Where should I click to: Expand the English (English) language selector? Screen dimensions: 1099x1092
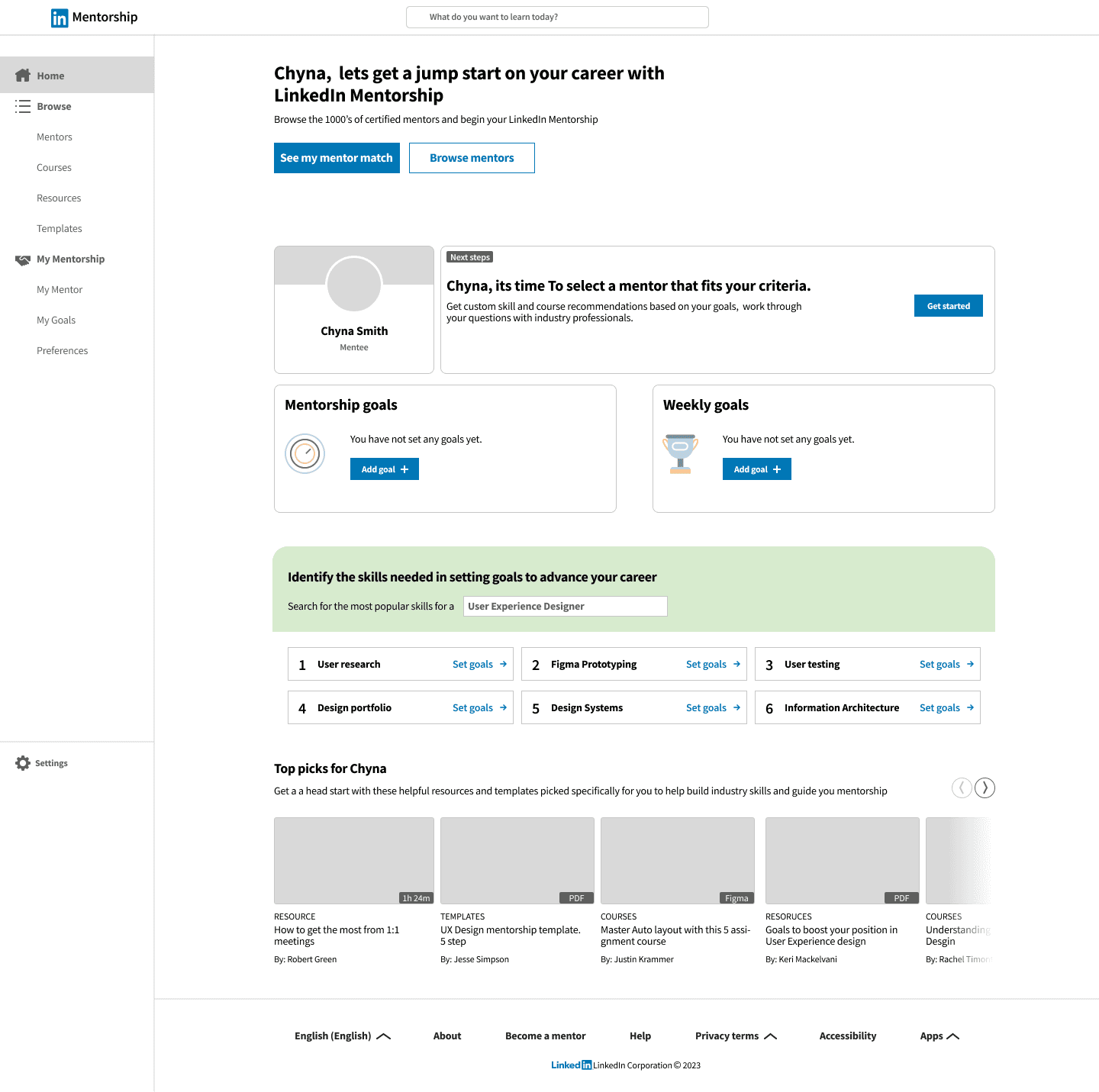[343, 1036]
